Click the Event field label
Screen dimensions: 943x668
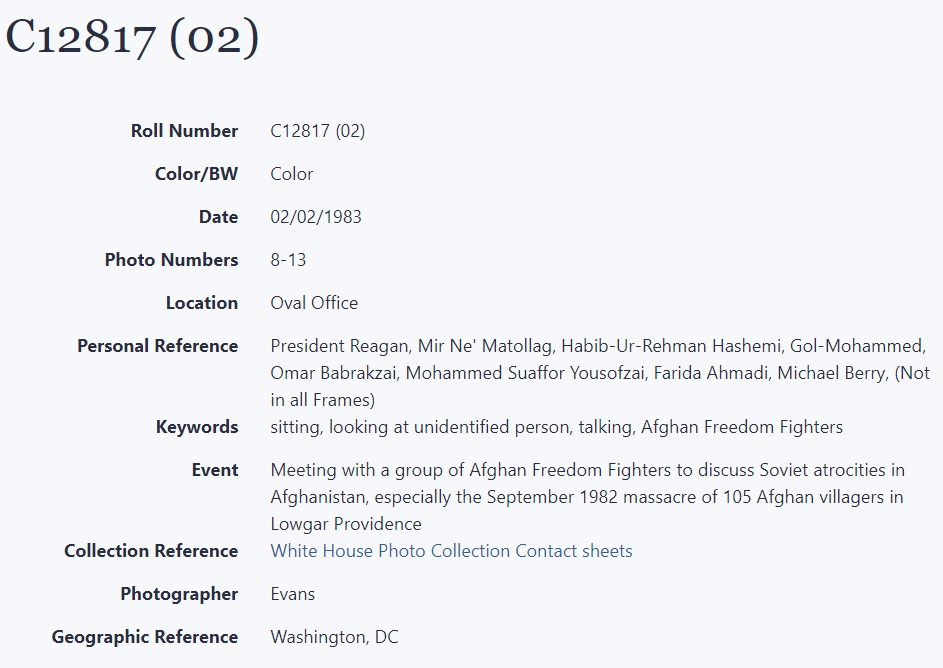[x=215, y=470]
